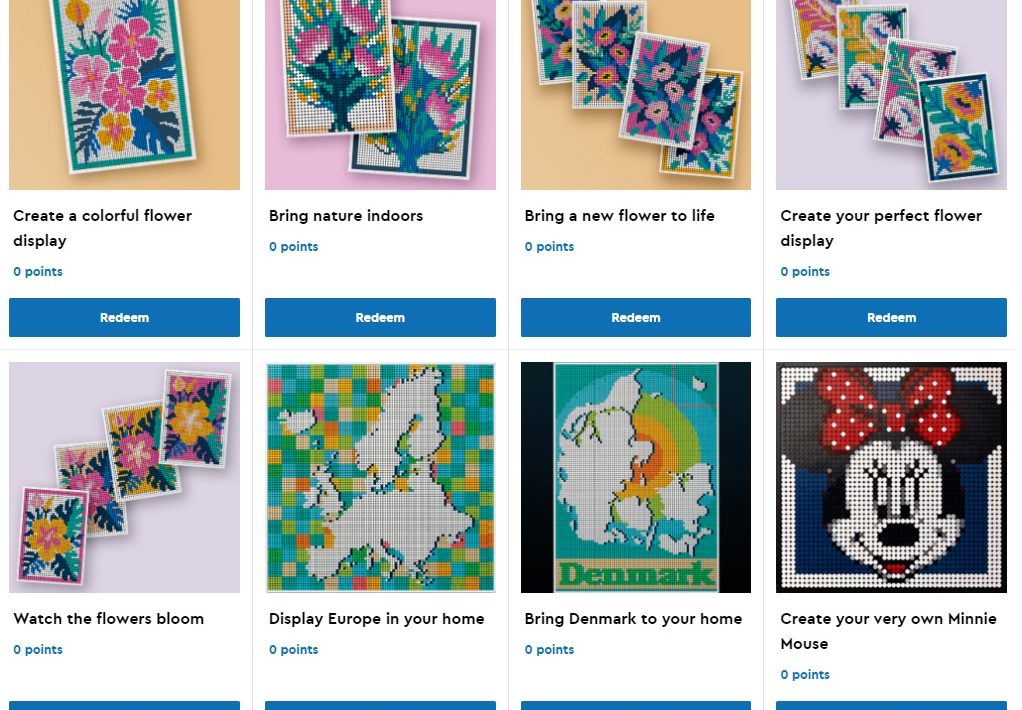Open the perfect flower display image
Image resolution: width=1022 pixels, height=710 pixels.
pos(891,95)
